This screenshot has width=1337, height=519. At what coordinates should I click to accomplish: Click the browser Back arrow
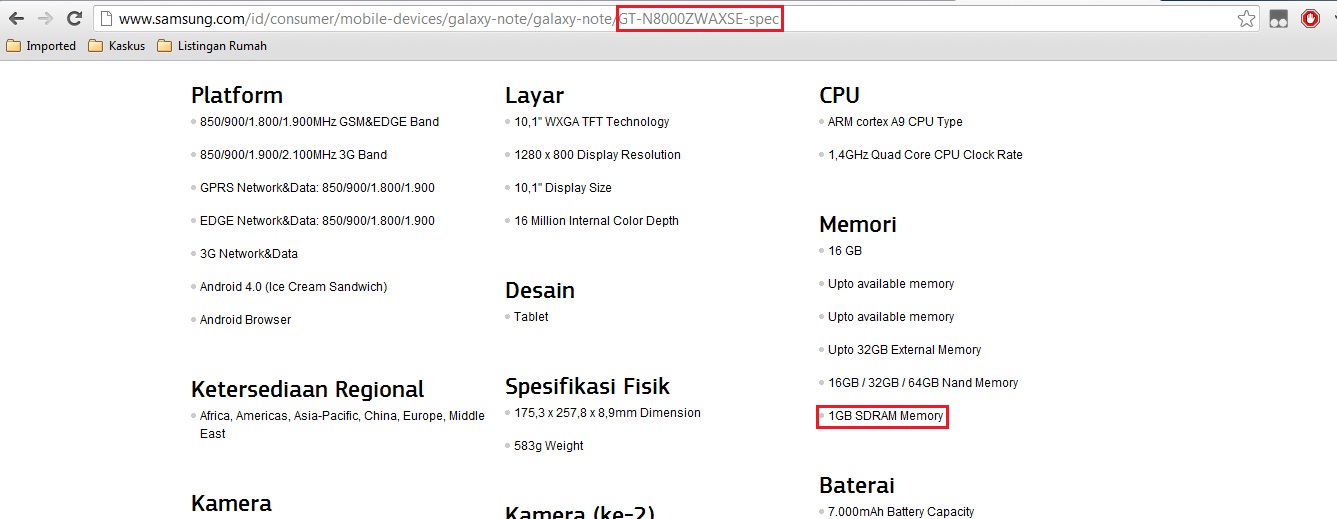click(x=16, y=18)
